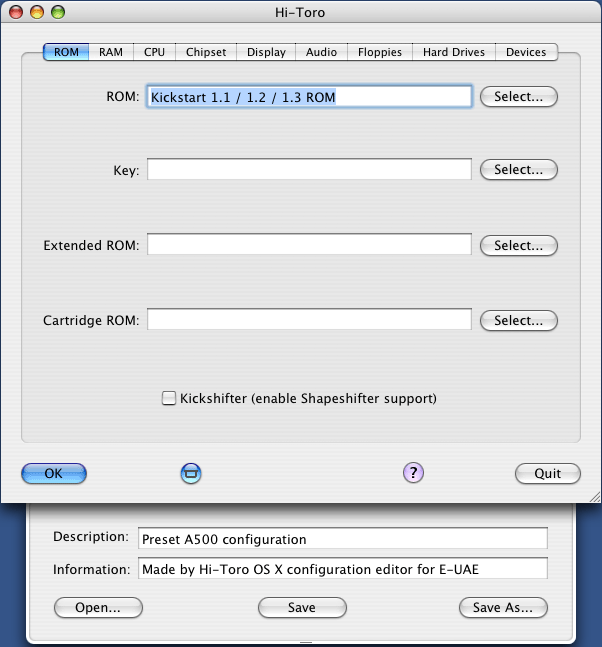Show the Floppies tab
Viewport: 602px width, 647px height.
pos(380,52)
